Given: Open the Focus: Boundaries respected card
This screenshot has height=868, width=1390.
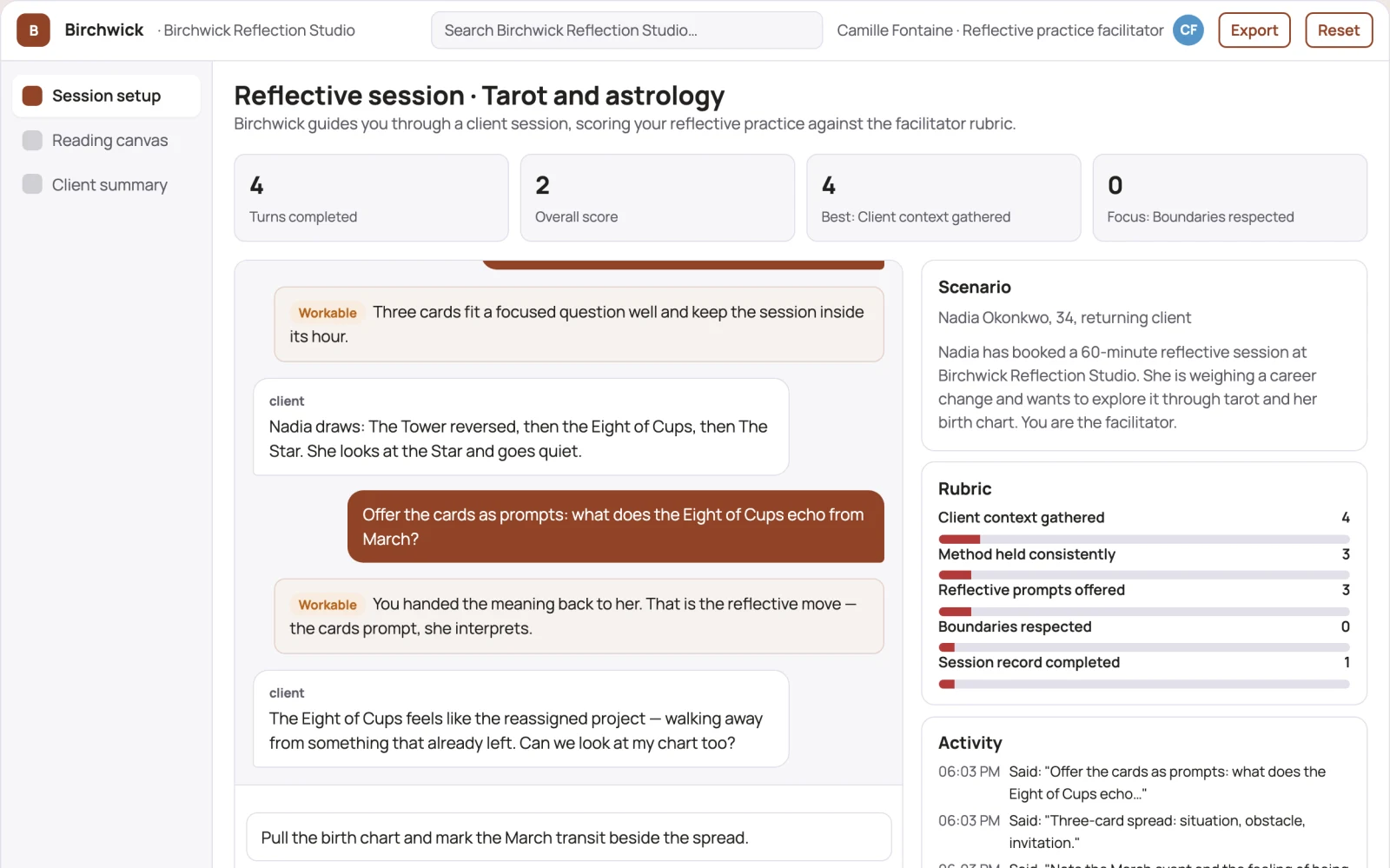Looking at the screenshot, I should coord(1229,198).
